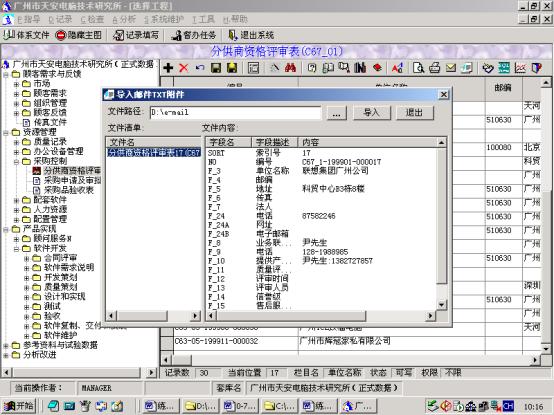Open the 检查 menu
Viewport: 554px width, 415px height.
click(92, 19)
